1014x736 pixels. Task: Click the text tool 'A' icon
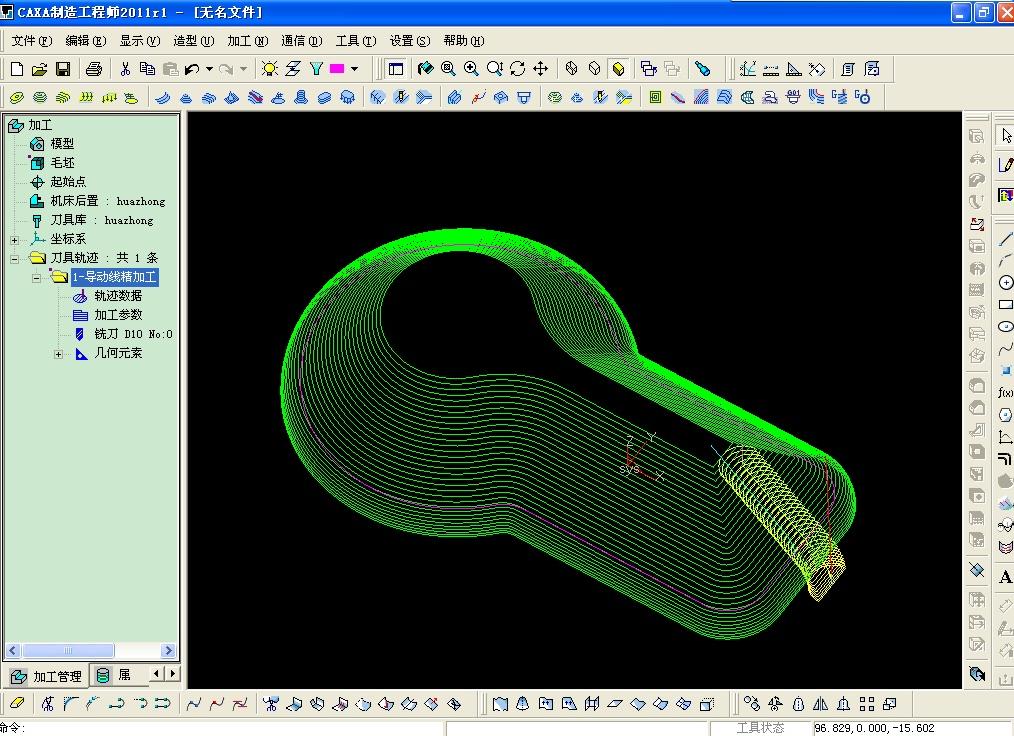pos(1005,577)
